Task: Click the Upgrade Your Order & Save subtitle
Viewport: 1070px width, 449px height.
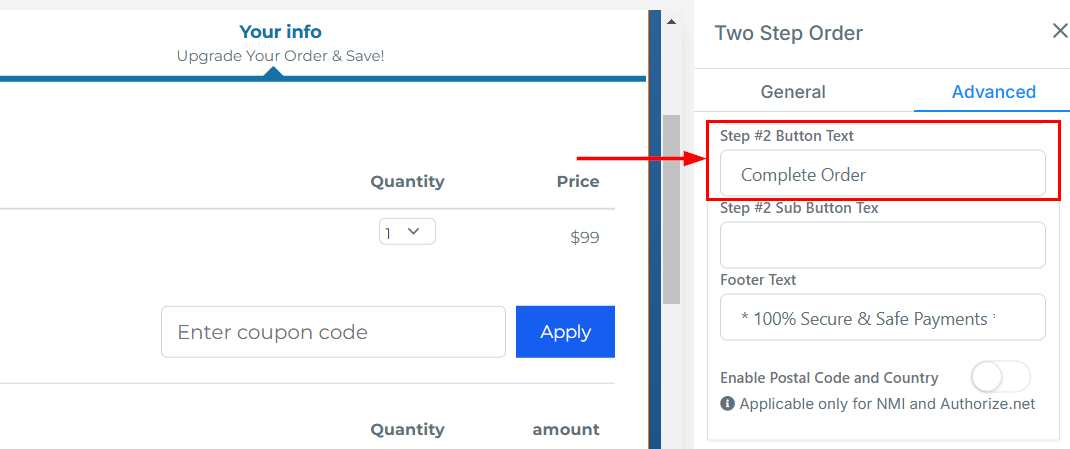Action: coord(280,56)
